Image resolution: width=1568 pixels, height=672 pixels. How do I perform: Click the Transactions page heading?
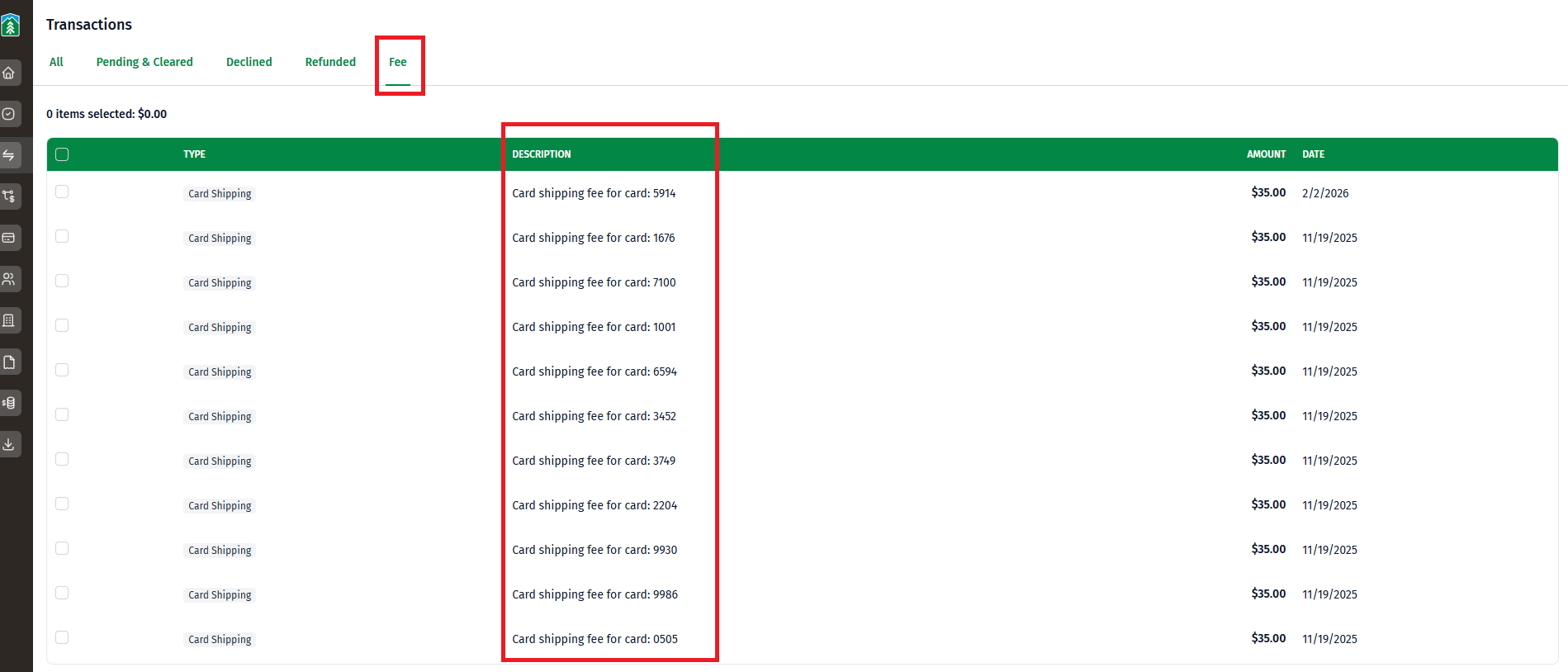pyautogui.click(x=89, y=25)
